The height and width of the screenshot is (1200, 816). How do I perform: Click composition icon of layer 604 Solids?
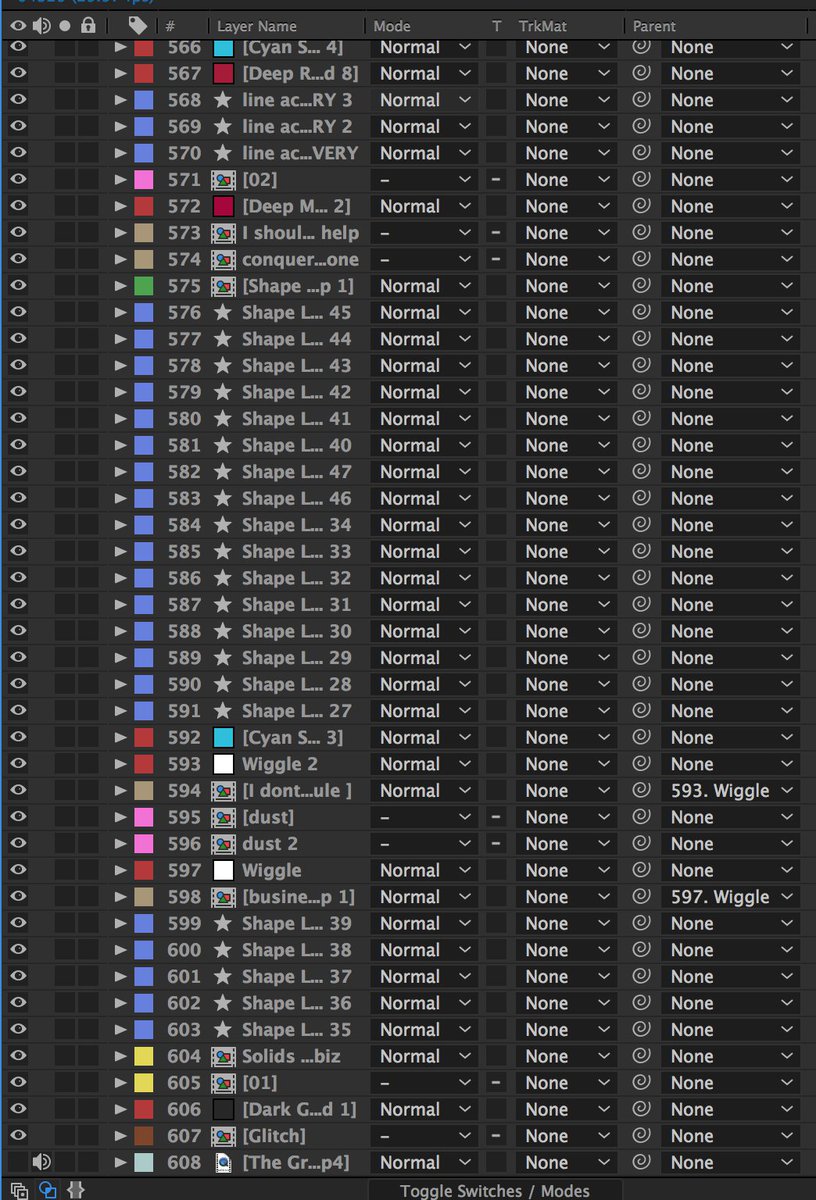223,1056
